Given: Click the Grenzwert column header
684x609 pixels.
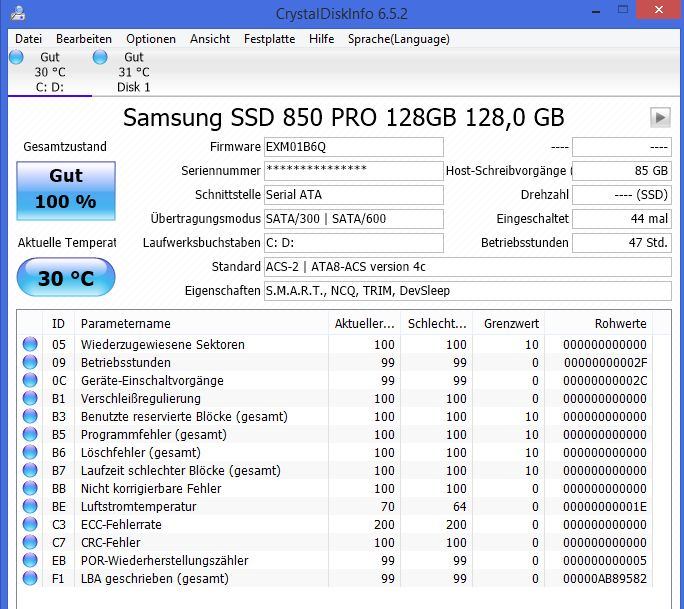Looking at the screenshot, I should click(509, 324).
